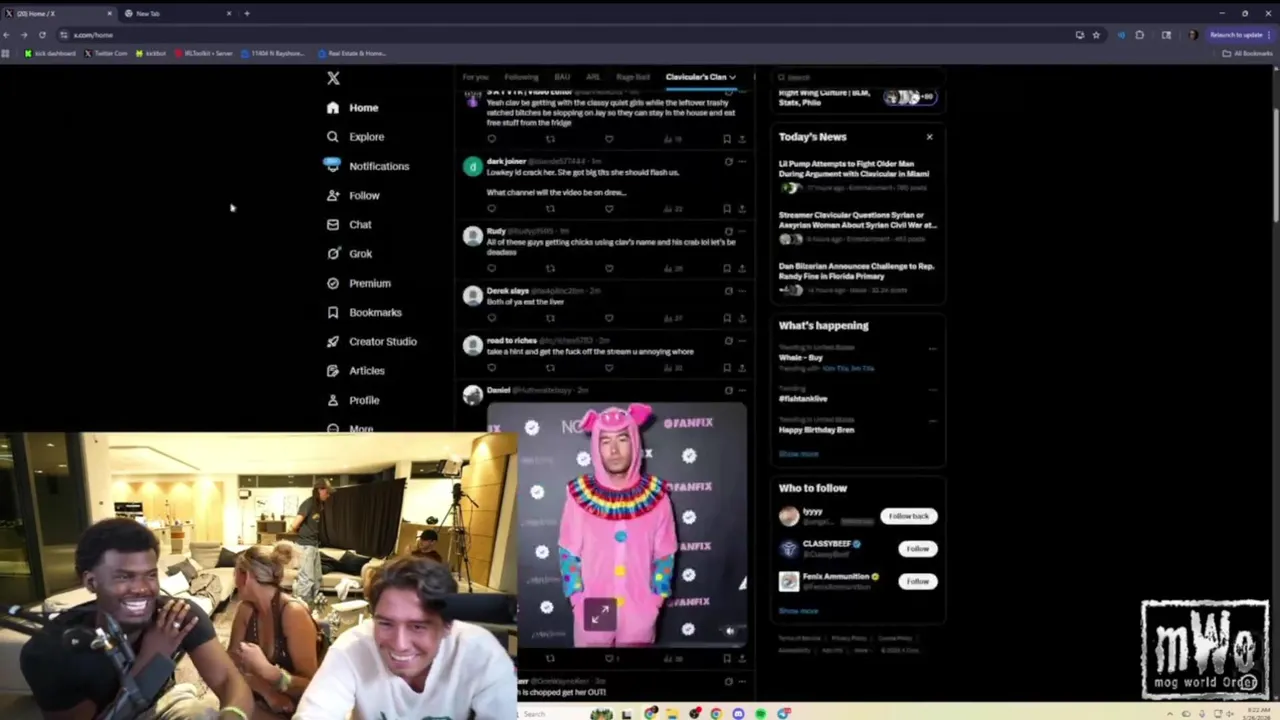Open more options for Whale - Buy trend
This screenshot has width=1280, height=720.
coord(932,349)
